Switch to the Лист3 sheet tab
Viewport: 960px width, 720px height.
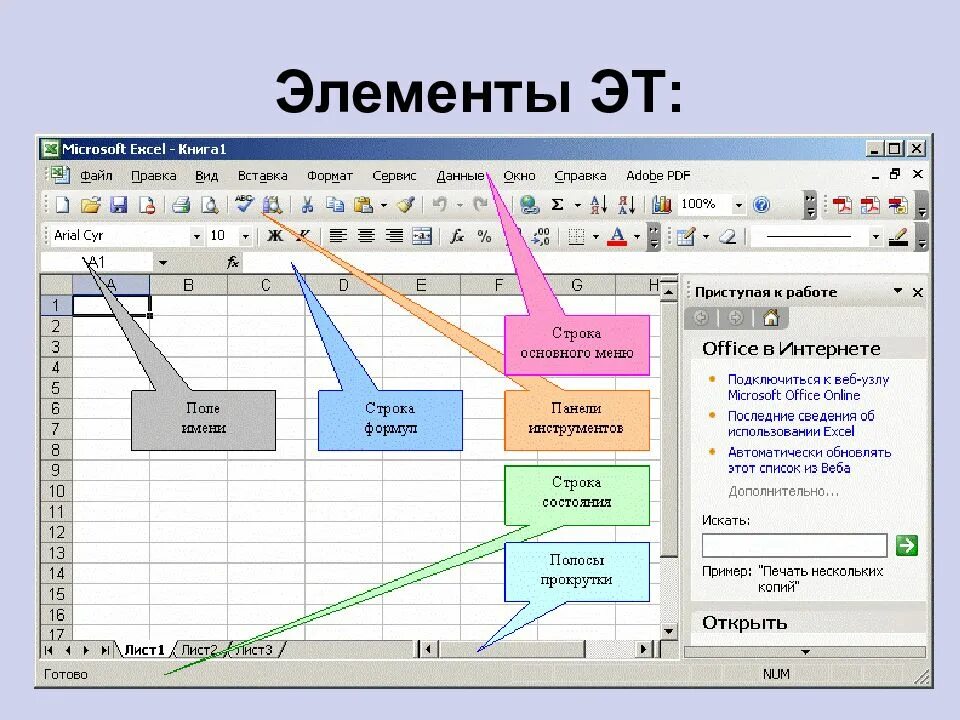(254, 650)
